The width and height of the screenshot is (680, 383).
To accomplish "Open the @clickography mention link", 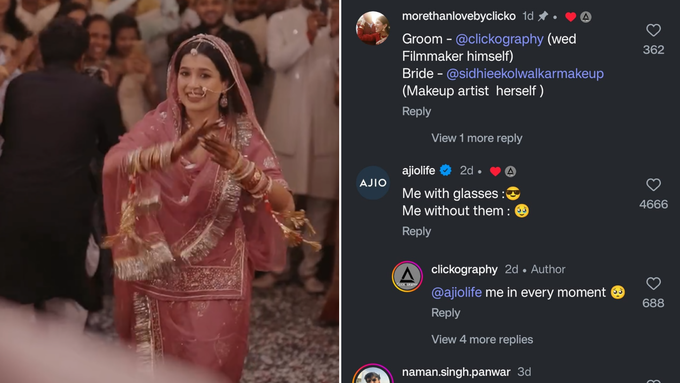I will (499, 39).
